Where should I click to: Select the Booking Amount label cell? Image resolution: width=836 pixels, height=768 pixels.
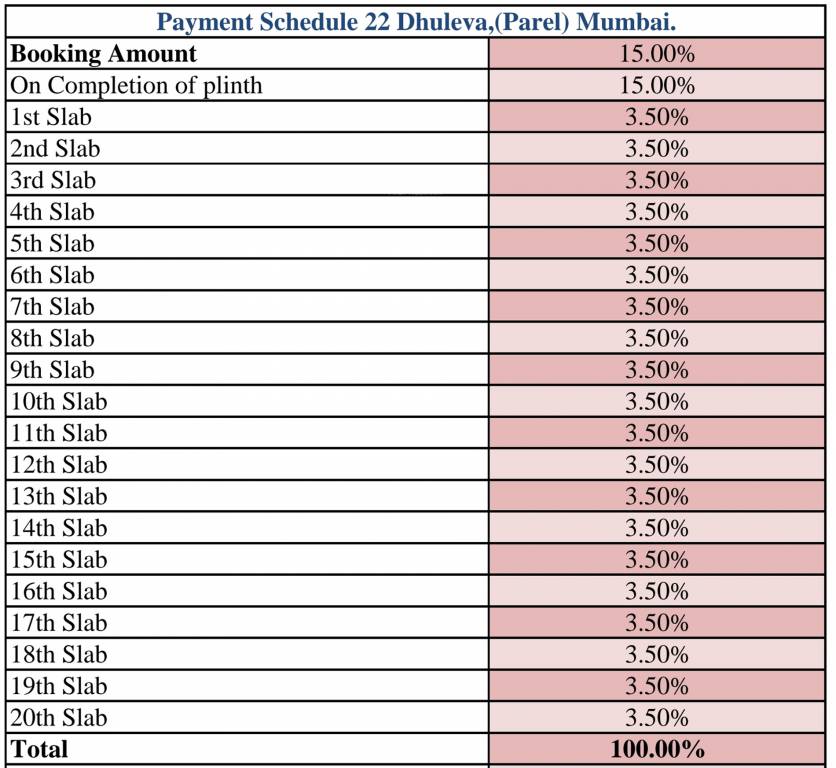(104, 54)
